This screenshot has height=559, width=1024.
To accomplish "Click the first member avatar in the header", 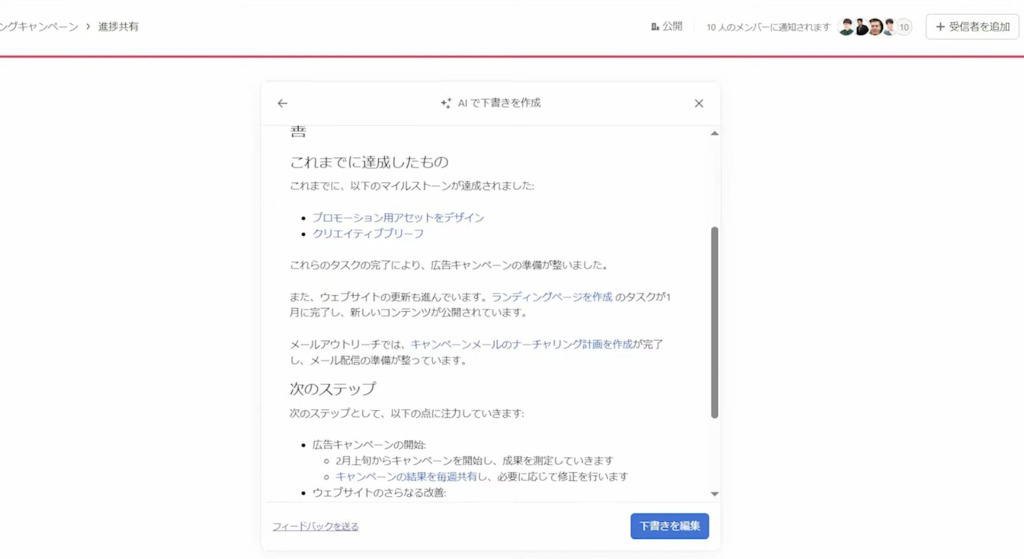I will (846, 27).
